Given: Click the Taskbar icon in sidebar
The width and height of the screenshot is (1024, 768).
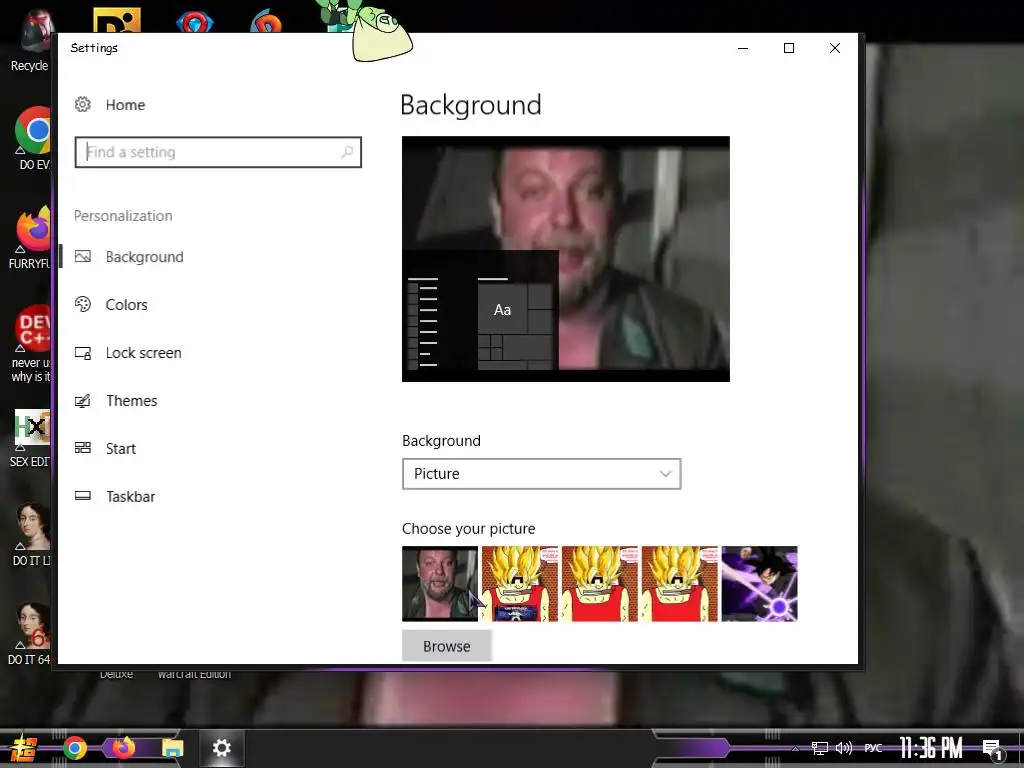Looking at the screenshot, I should pyautogui.click(x=83, y=496).
